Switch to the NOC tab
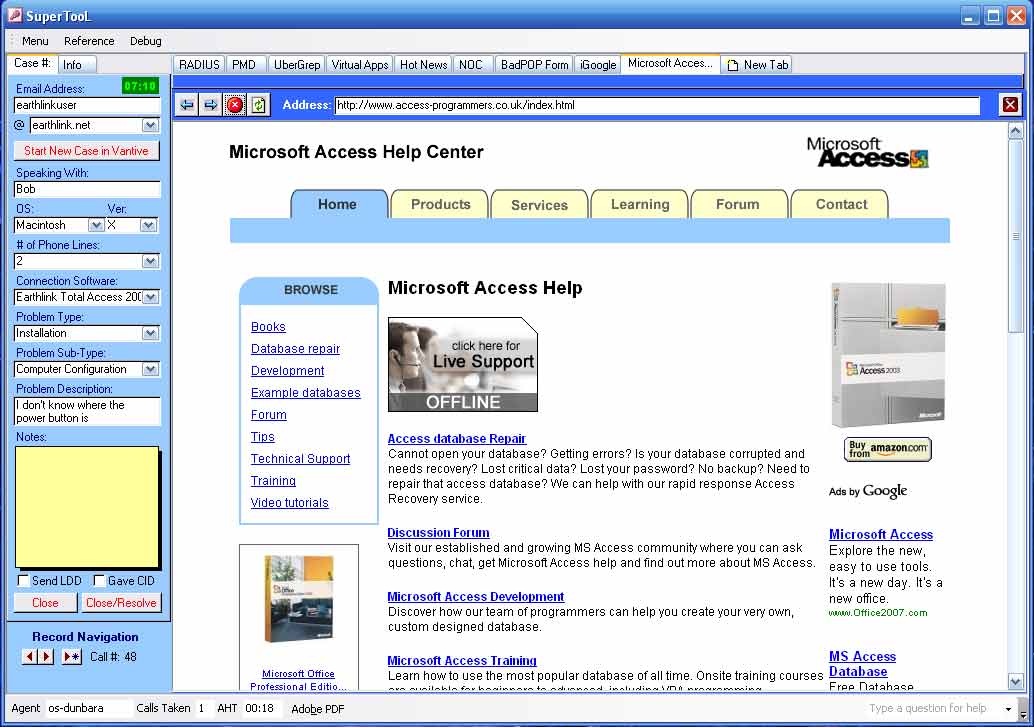The width and height of the screenshot is (1034, 727). (x=471, y=65)
